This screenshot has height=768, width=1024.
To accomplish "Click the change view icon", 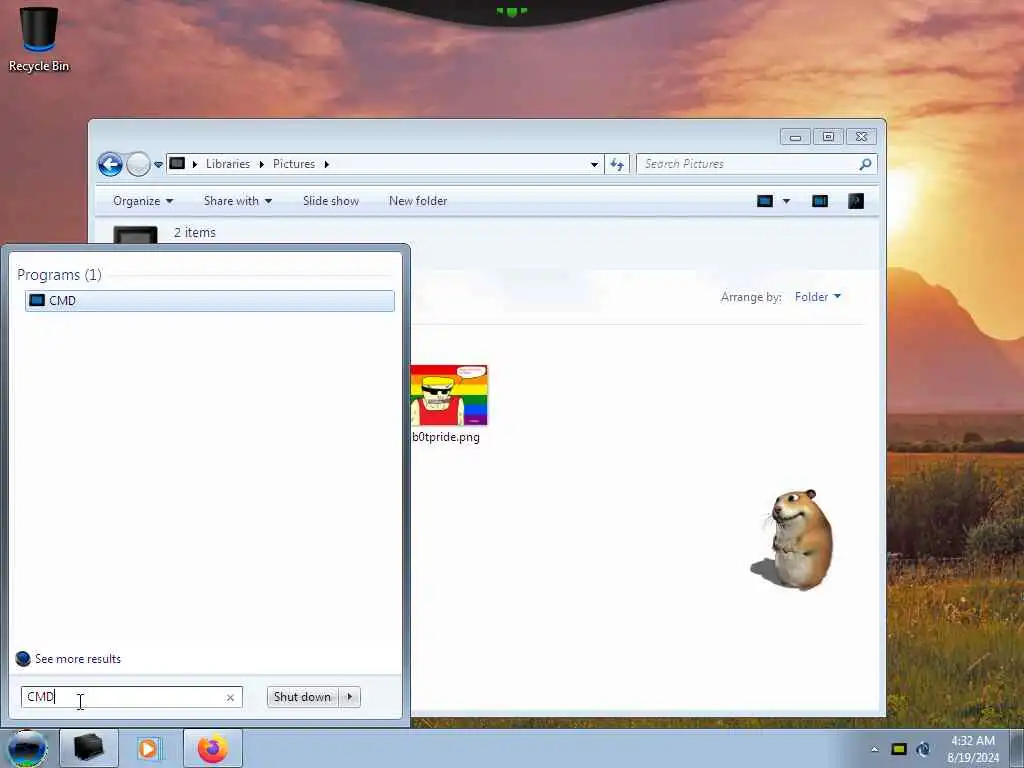I will click(x=765, y=201).
